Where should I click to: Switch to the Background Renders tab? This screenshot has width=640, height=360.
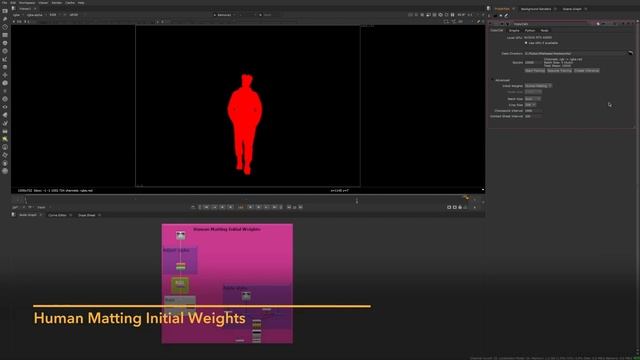point(536,9)
